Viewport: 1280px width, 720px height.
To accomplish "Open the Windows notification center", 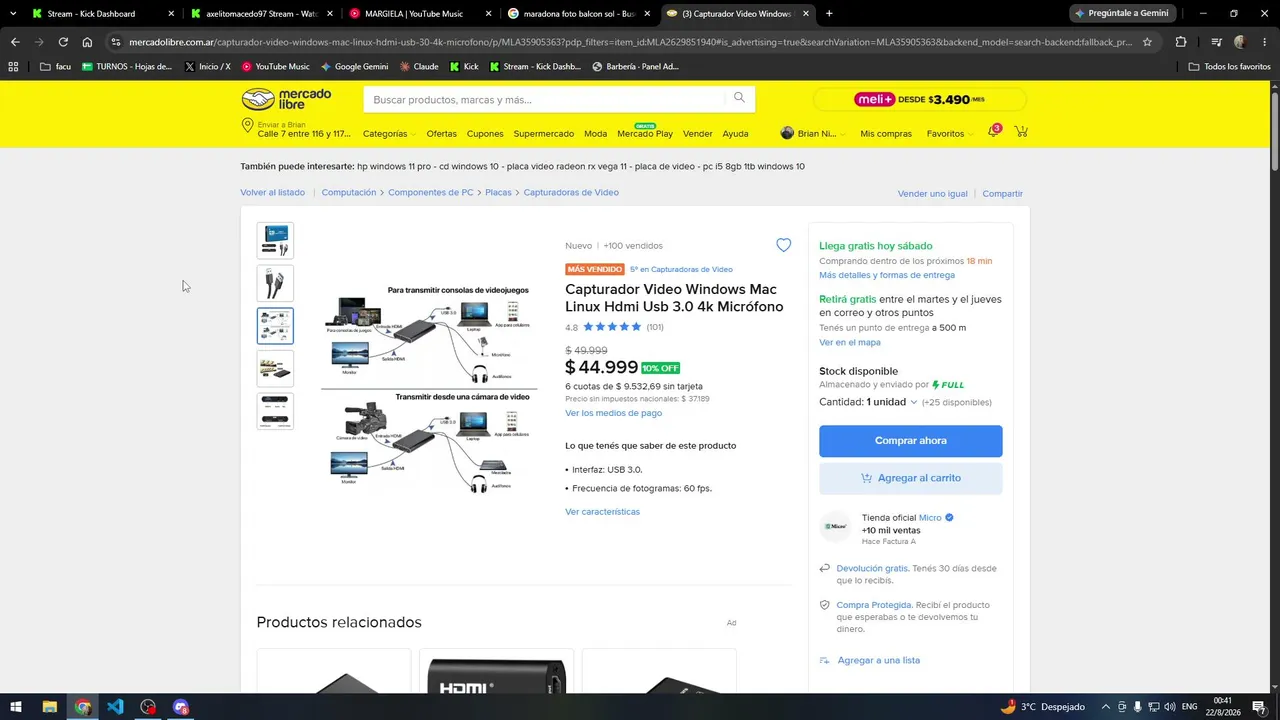I will [x=1259, y=707].
